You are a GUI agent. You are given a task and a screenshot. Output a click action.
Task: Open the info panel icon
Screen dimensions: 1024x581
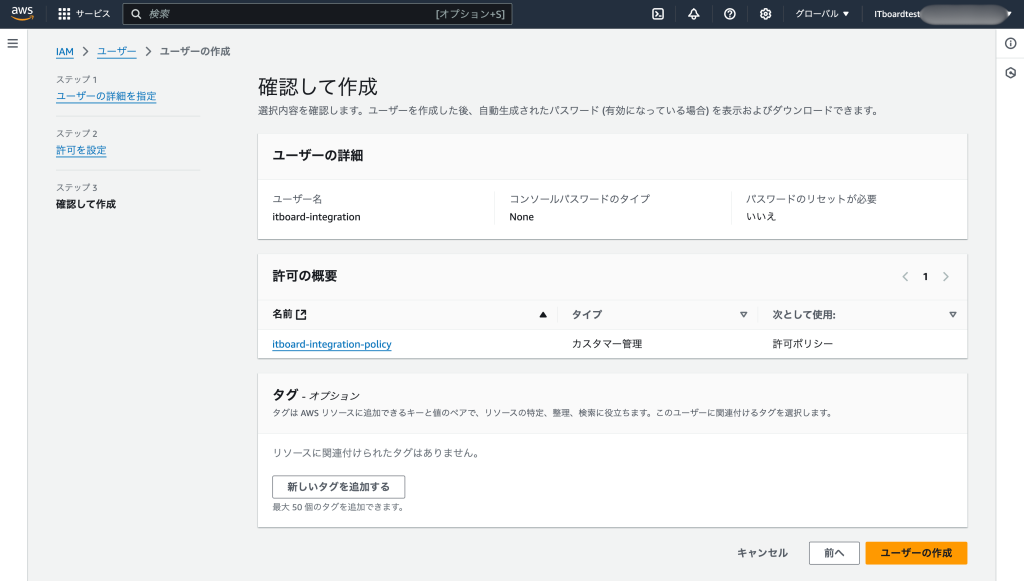(x=1010, y=44)
